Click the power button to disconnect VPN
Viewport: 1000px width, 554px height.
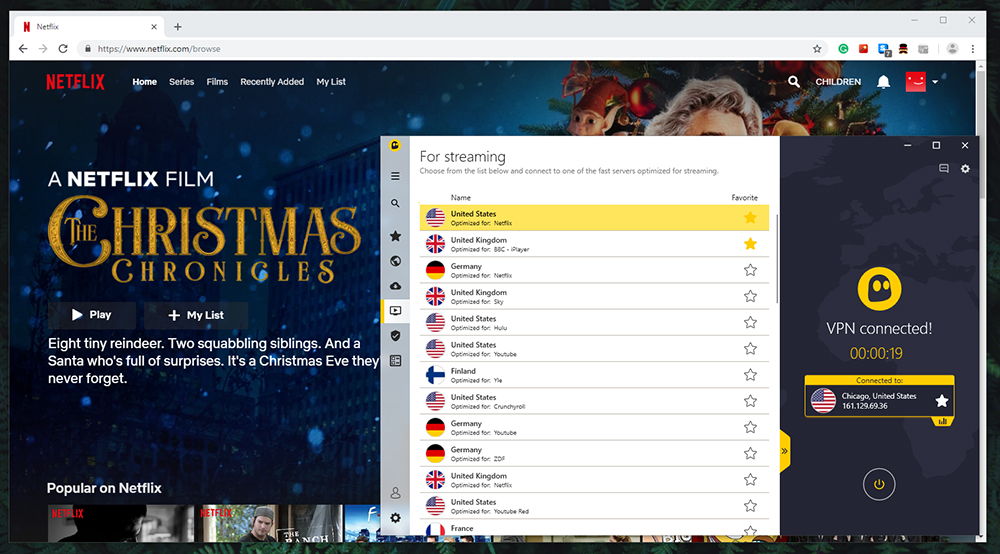tap(879, 484)
